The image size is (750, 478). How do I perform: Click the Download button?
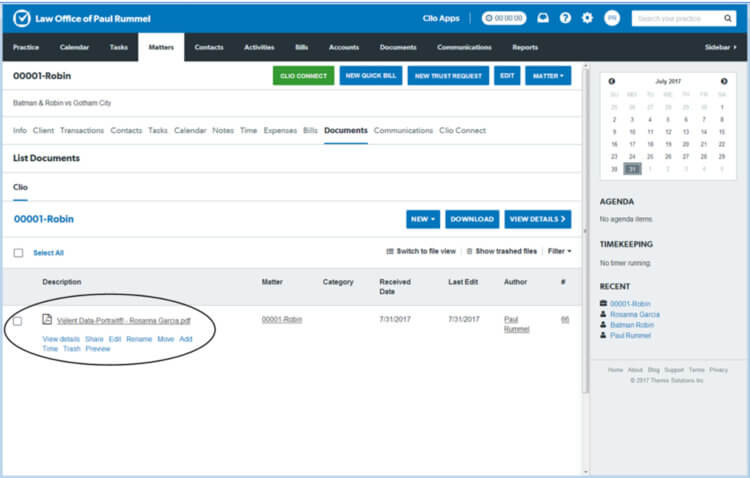tap(472, 219)
